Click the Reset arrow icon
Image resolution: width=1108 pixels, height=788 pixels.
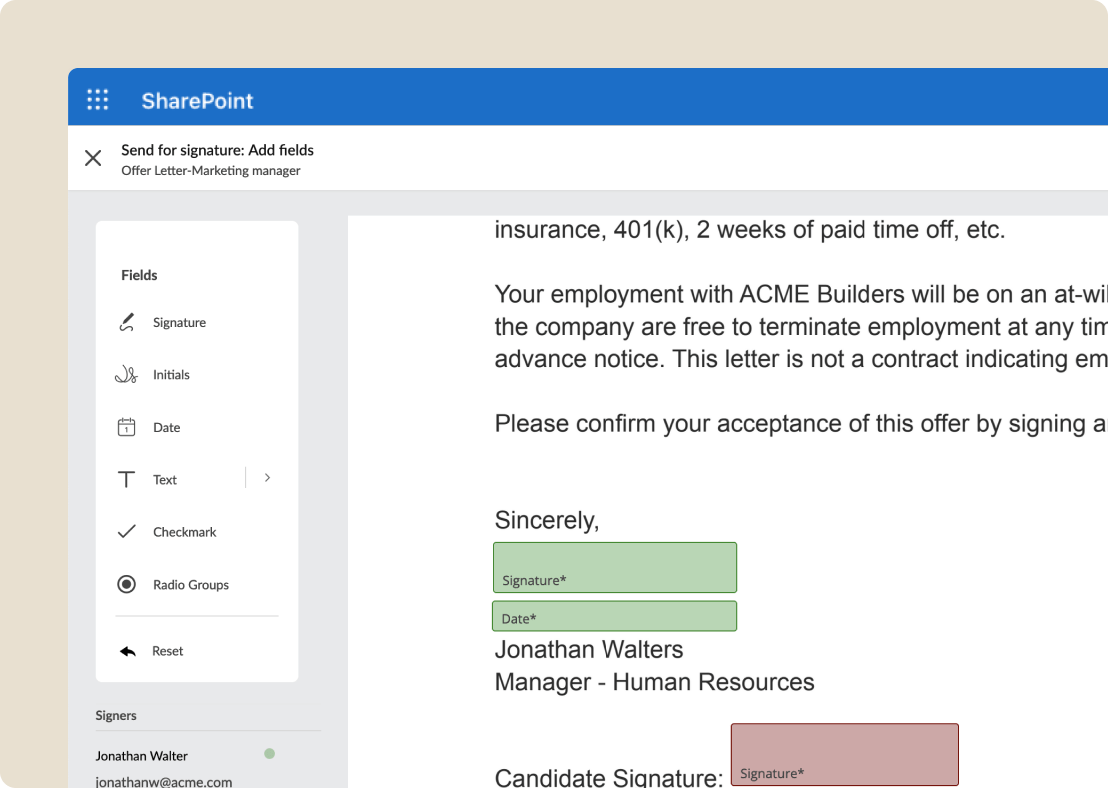click(x=127, y=650)
